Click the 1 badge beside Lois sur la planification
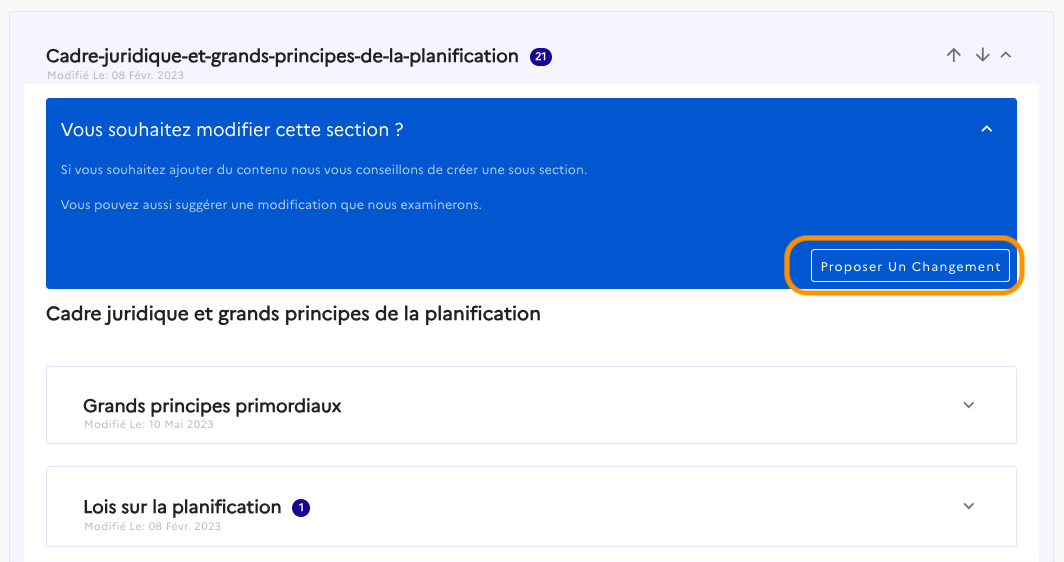The height and width of the screenshot is (562, 1064). coord(301,508)
